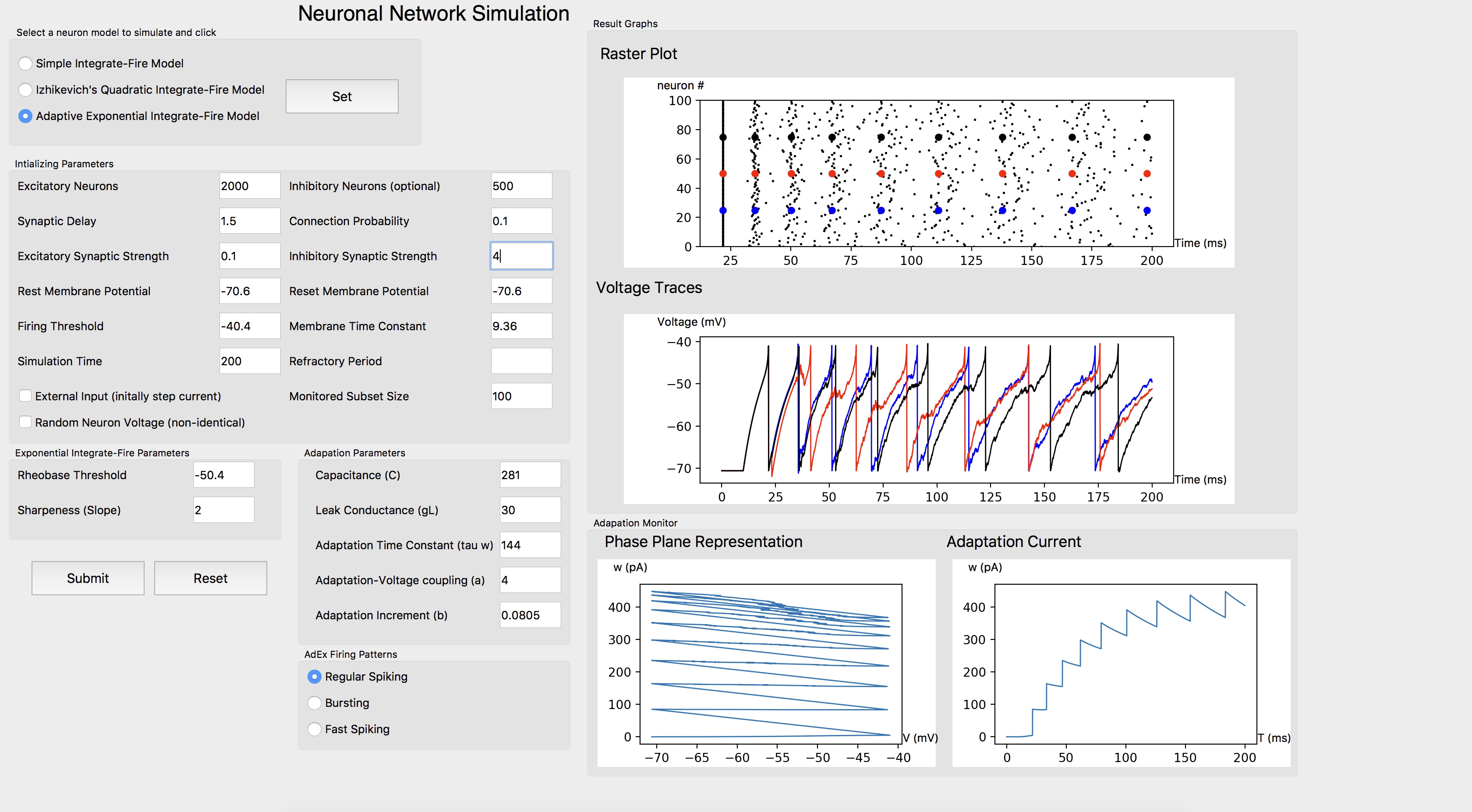
Task: Click the 'Firing Threshold' label
Action: pos(60,326)
